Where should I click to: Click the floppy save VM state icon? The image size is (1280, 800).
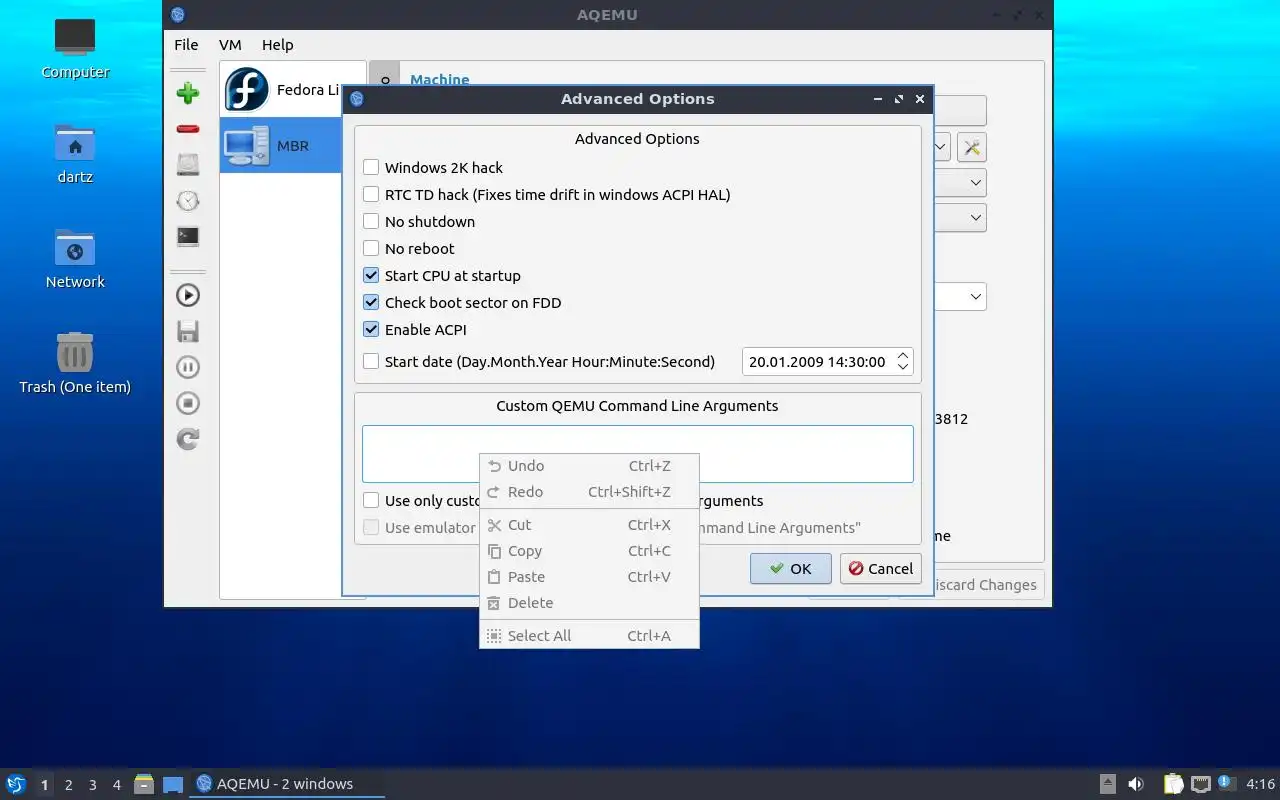(x=188, y=331)
